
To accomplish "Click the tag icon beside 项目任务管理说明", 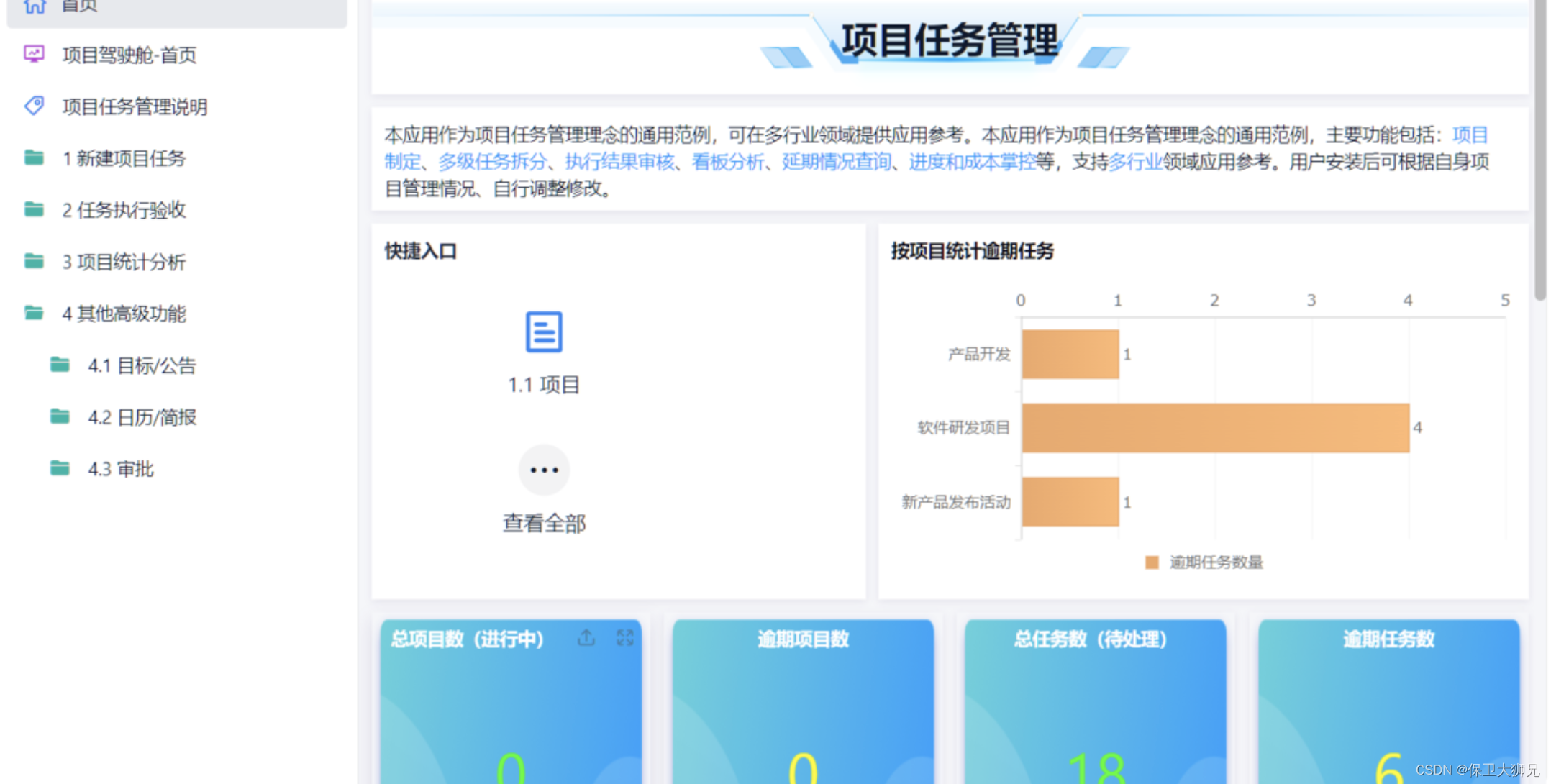I will coord(34,106).
